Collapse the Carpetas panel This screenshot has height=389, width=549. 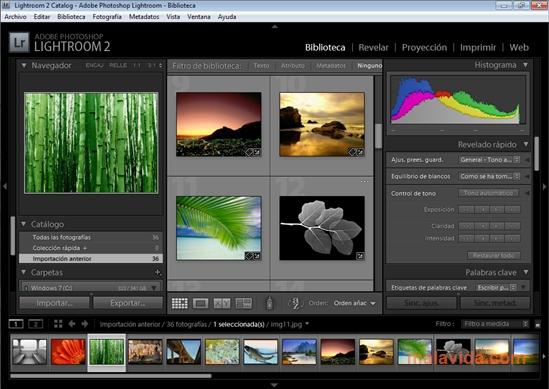point(24,272)
